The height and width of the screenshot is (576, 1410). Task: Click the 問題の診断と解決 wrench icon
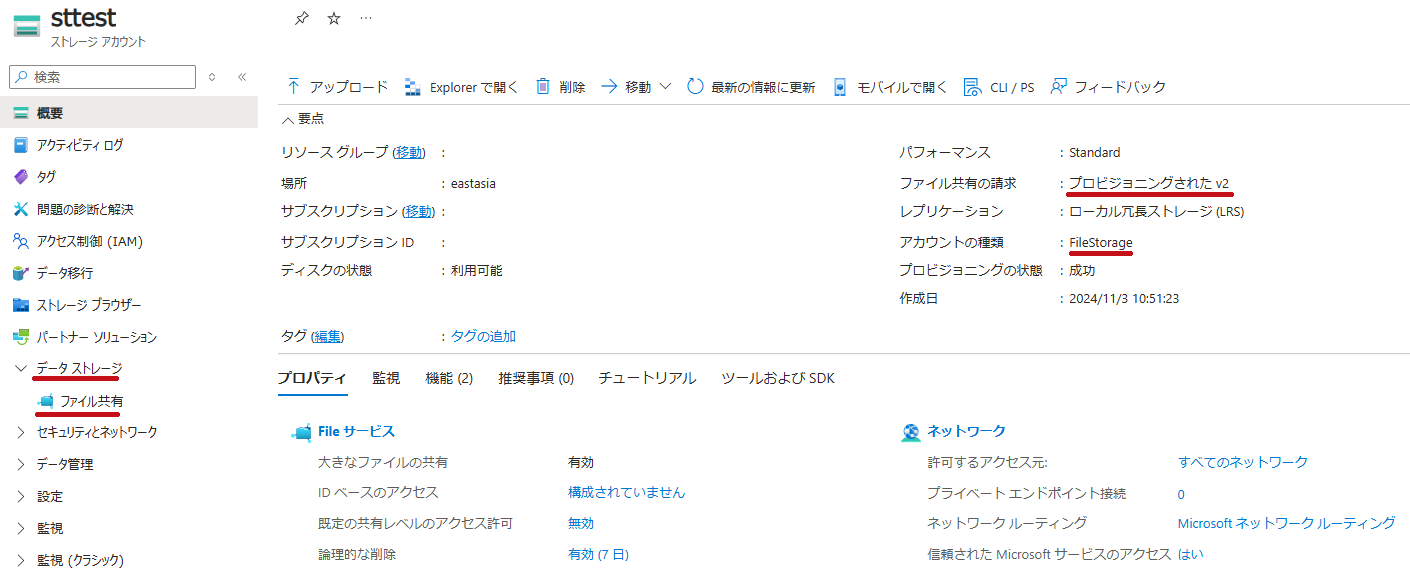(x=21, y=209)
